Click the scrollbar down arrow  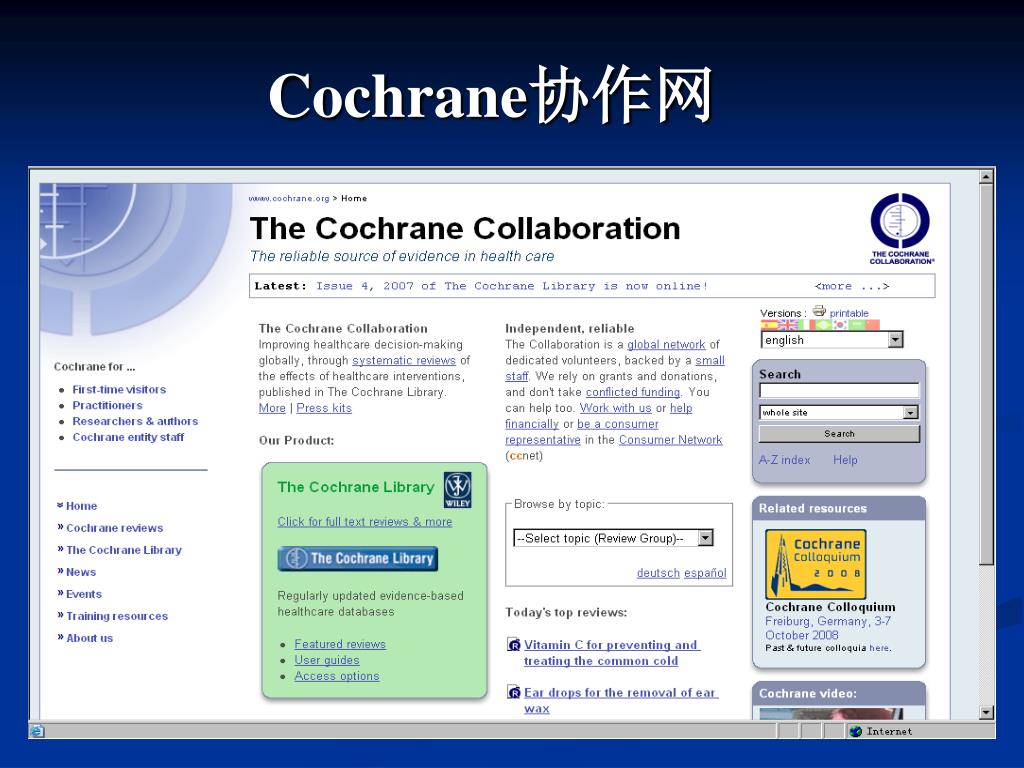[986, 712]
